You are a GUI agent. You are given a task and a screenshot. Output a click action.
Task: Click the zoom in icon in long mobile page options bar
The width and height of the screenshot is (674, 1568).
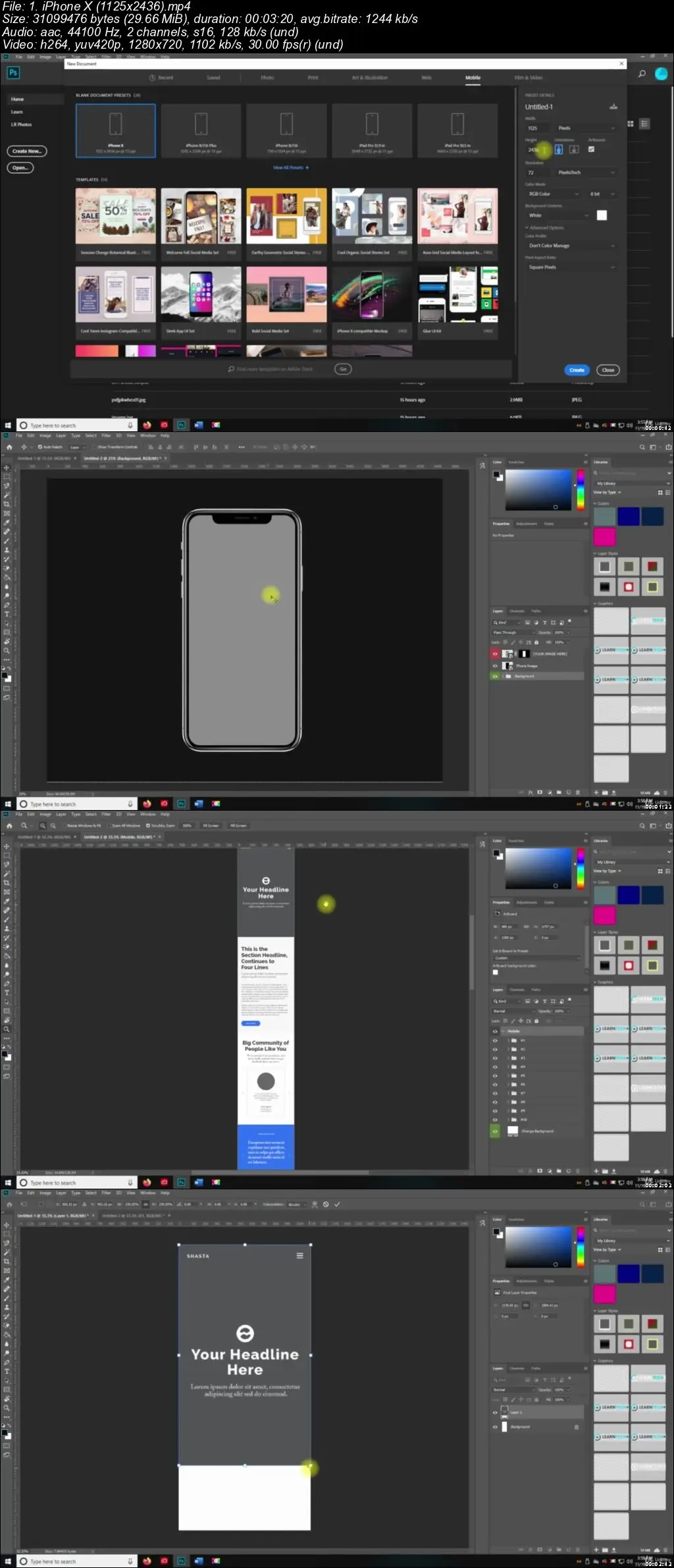tap(41, 826)
